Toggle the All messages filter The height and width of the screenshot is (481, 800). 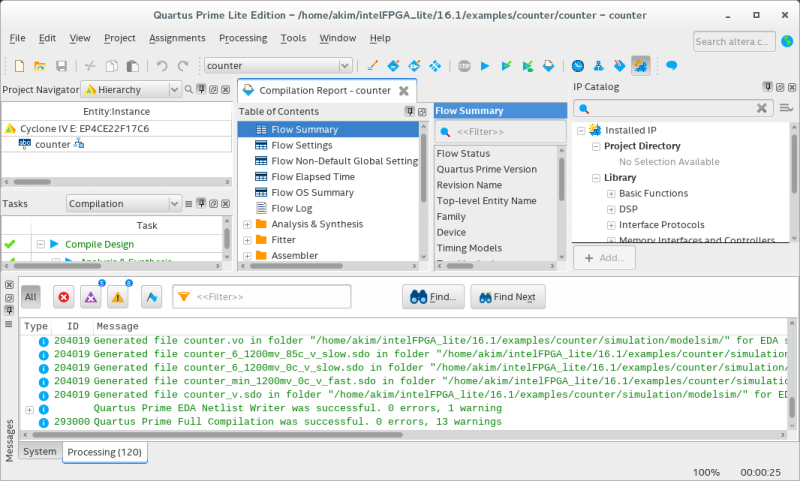click(31, 297)
